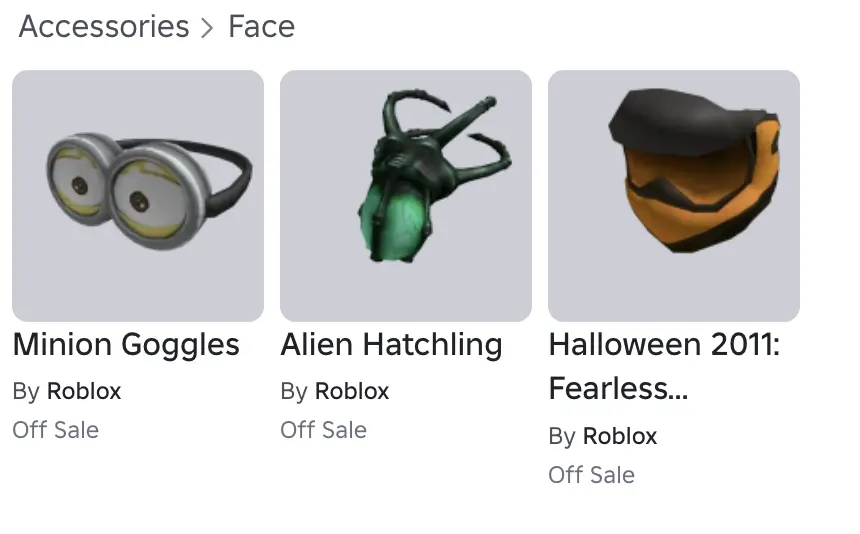
Task: Click the breadcrumb chevron after Accessories
Action: (208, 28)
